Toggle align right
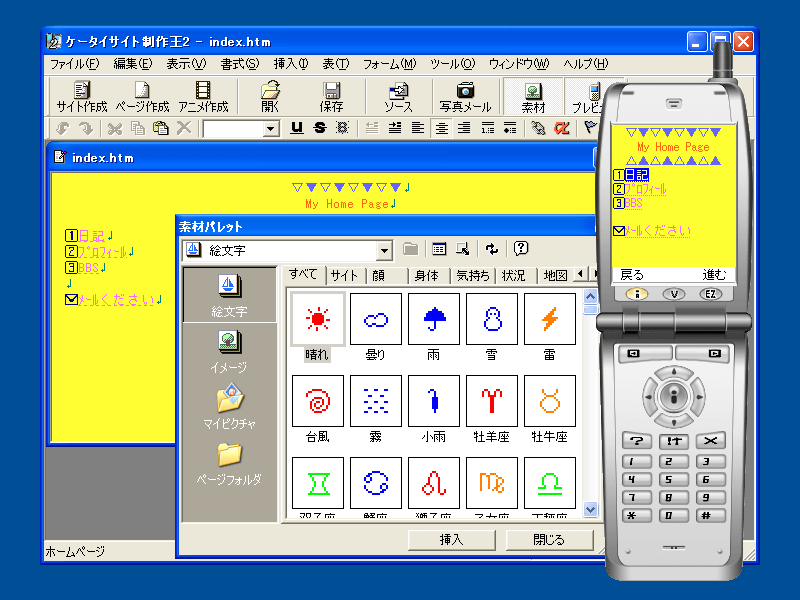The width and height of the screenshot is (800, 600). click(x=464, y=128)
